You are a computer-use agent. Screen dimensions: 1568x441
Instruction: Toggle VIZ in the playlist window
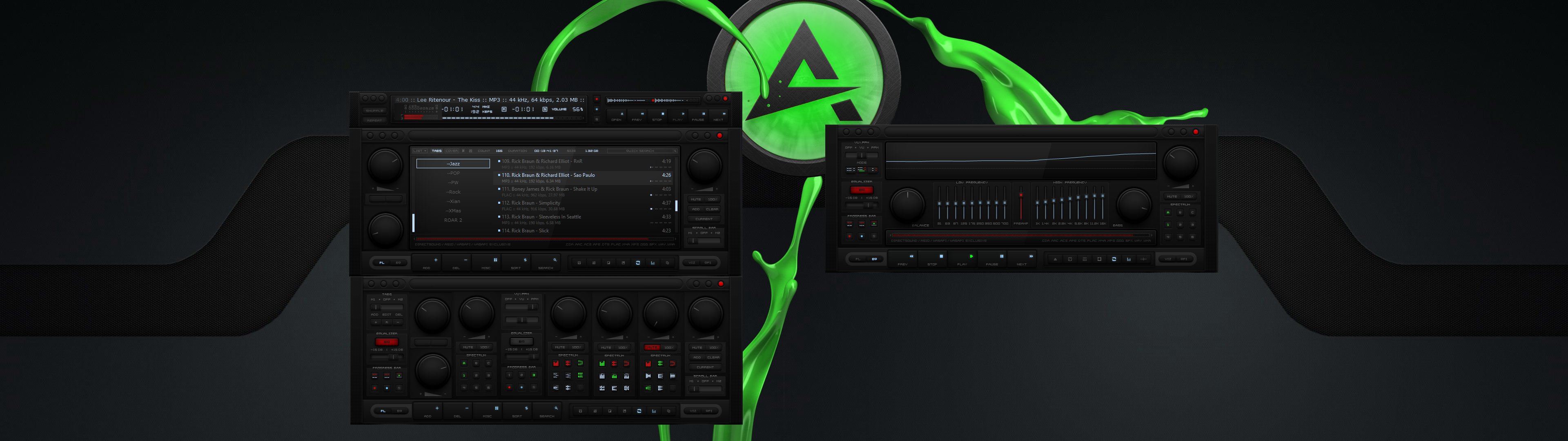692,263
